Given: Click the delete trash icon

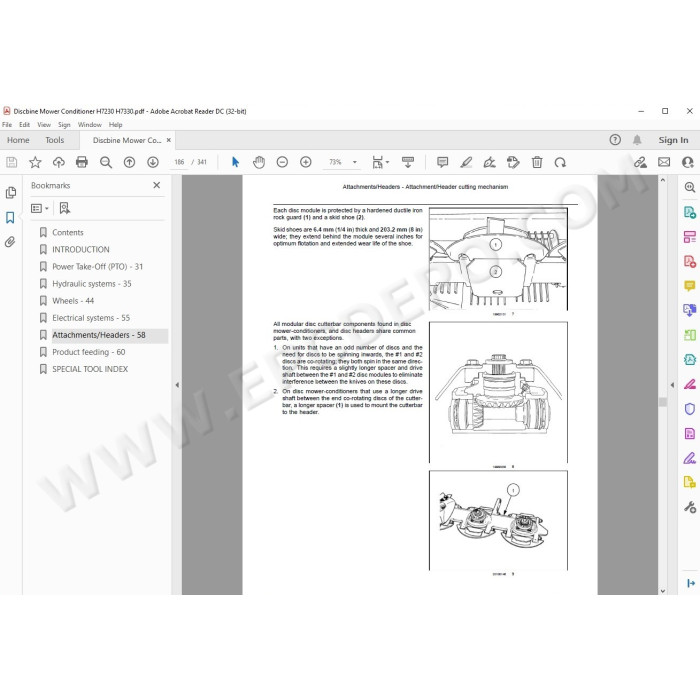Looking at the screenshot, I should 537,162.
